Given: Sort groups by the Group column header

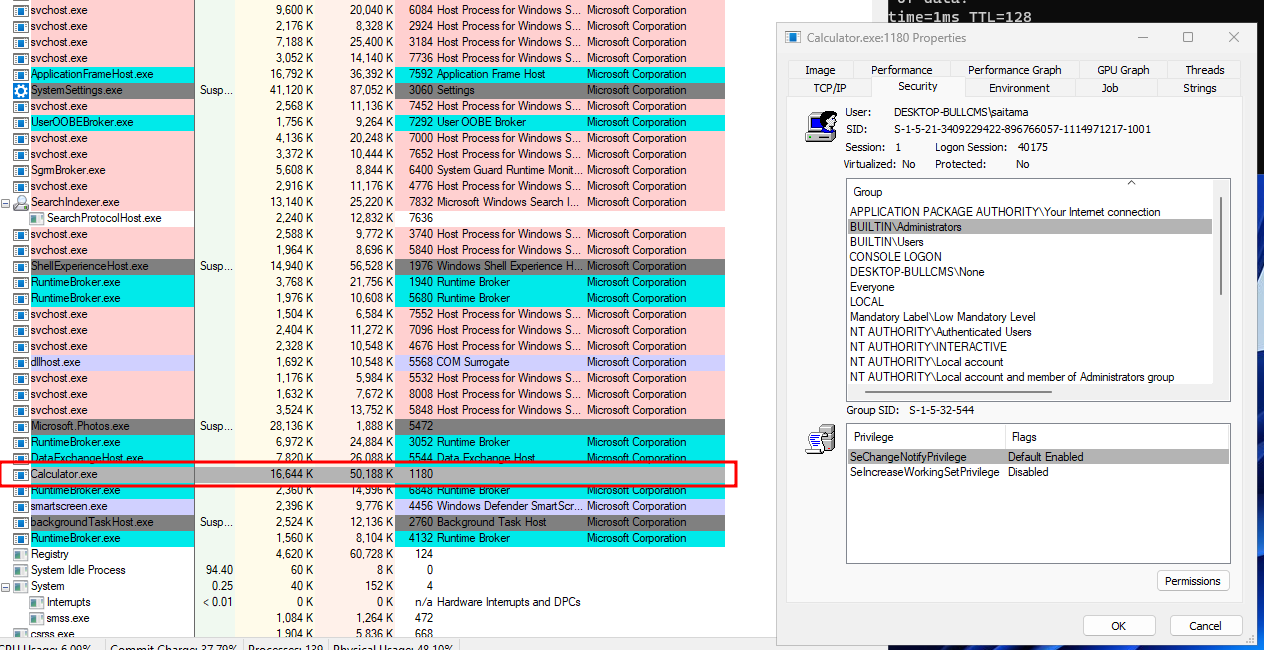Looking at the screenshot, I should 1030,191.
